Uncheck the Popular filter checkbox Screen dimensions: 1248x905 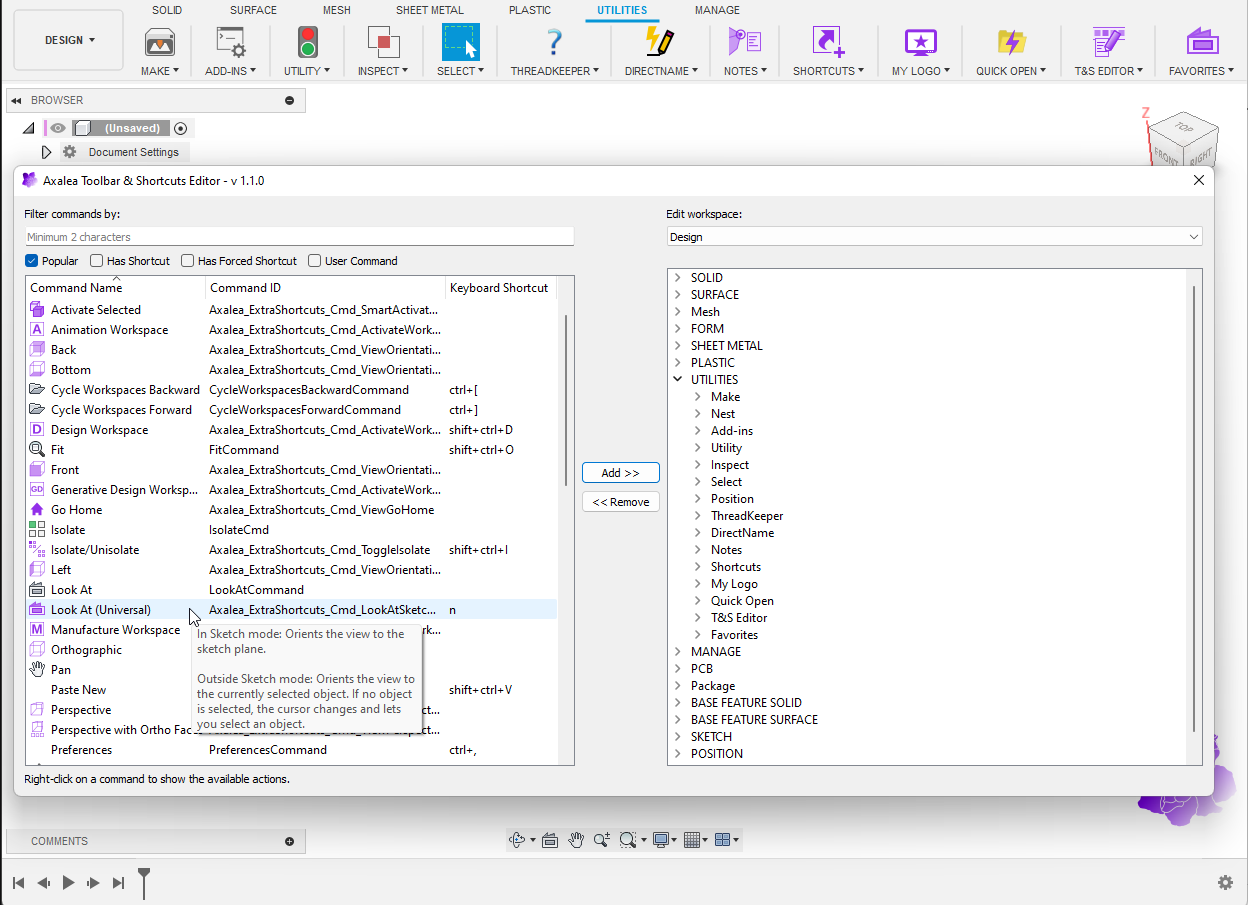32,261
